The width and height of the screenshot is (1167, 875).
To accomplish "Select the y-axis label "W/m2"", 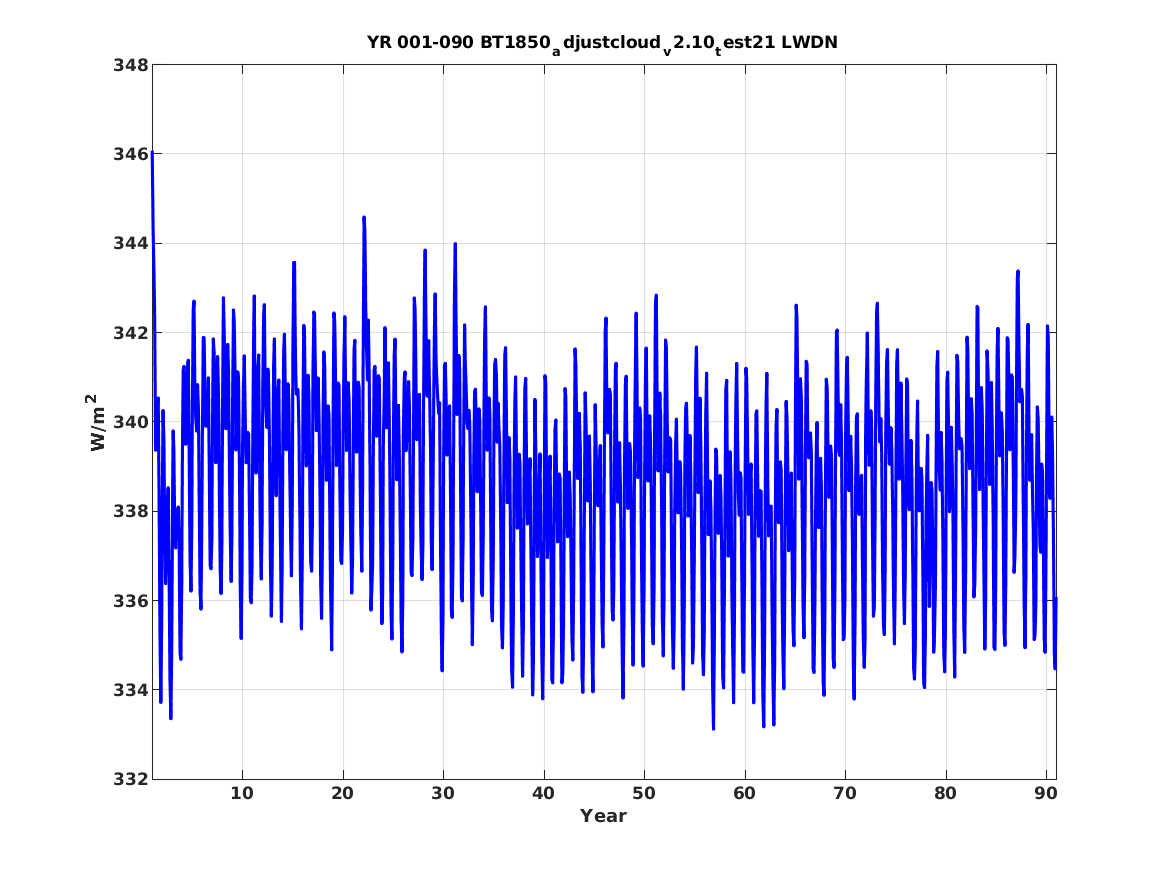I will click(95, 423).
